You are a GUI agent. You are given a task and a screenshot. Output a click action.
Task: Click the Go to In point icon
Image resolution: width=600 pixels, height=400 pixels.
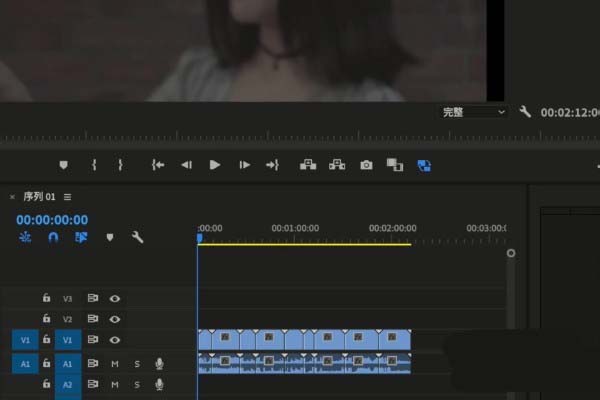(x=157, y=165)
